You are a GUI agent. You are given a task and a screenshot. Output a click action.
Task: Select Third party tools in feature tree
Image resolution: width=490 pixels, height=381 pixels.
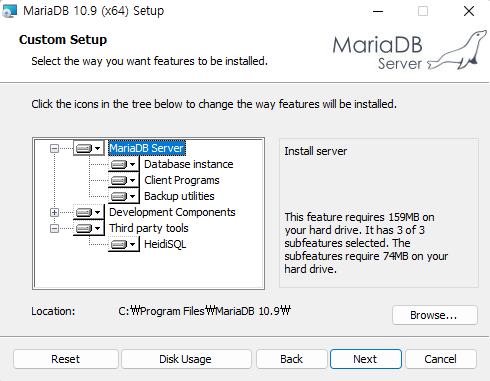point(149,228)
